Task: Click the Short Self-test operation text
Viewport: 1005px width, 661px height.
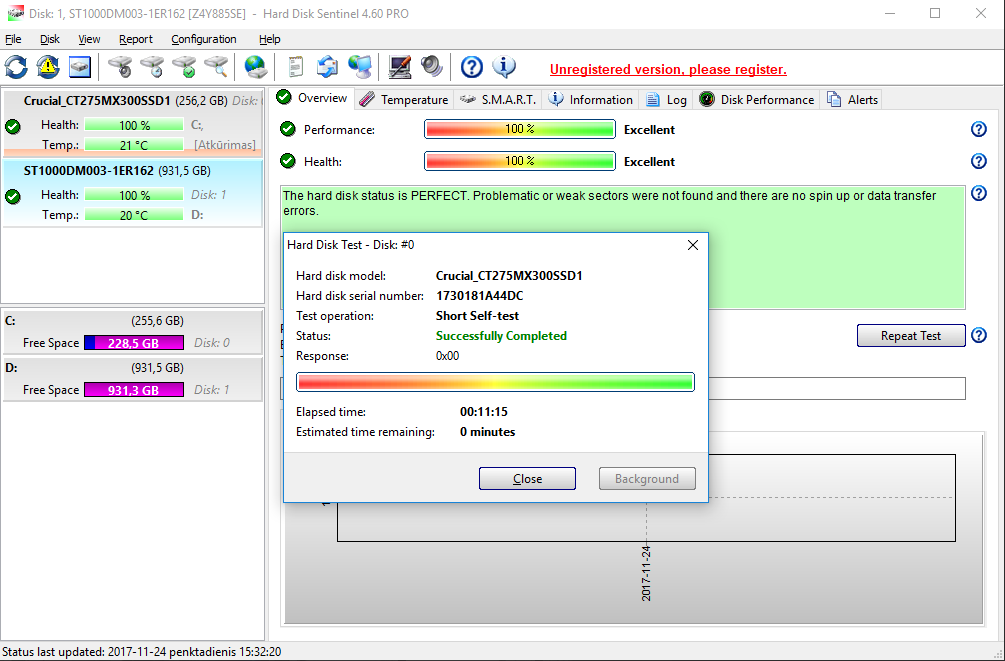Action: (478, 315)
